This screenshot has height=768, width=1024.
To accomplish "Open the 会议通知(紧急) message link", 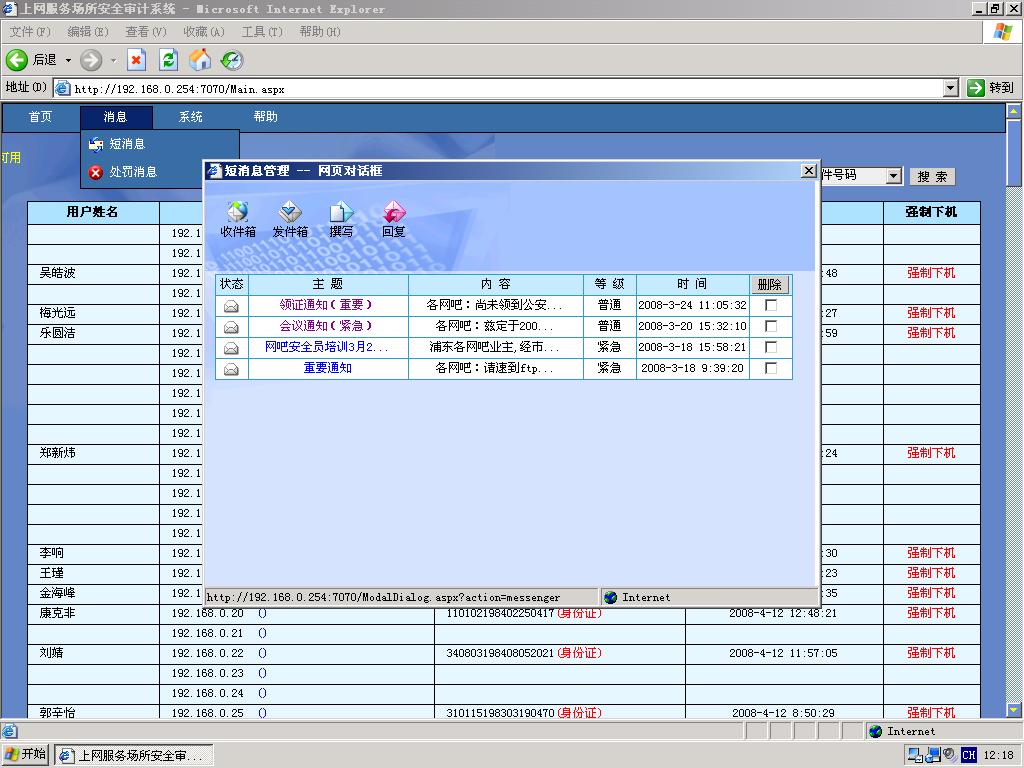I will tap(325, 326).
